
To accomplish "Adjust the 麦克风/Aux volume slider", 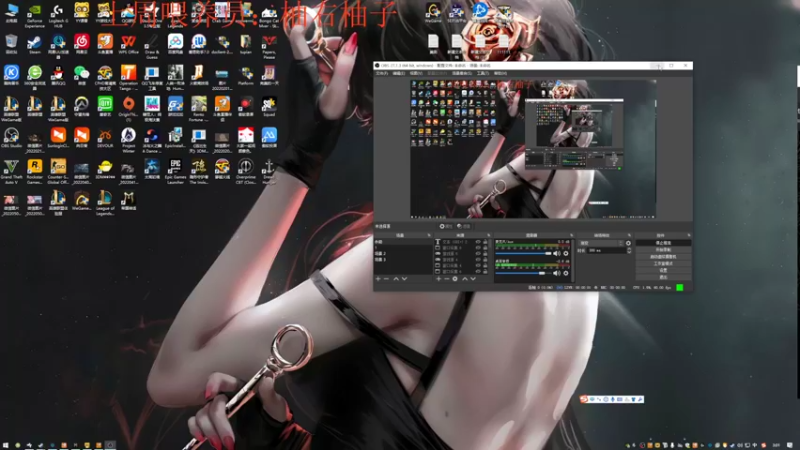I will pyautogui.click(x=523, y=254).
